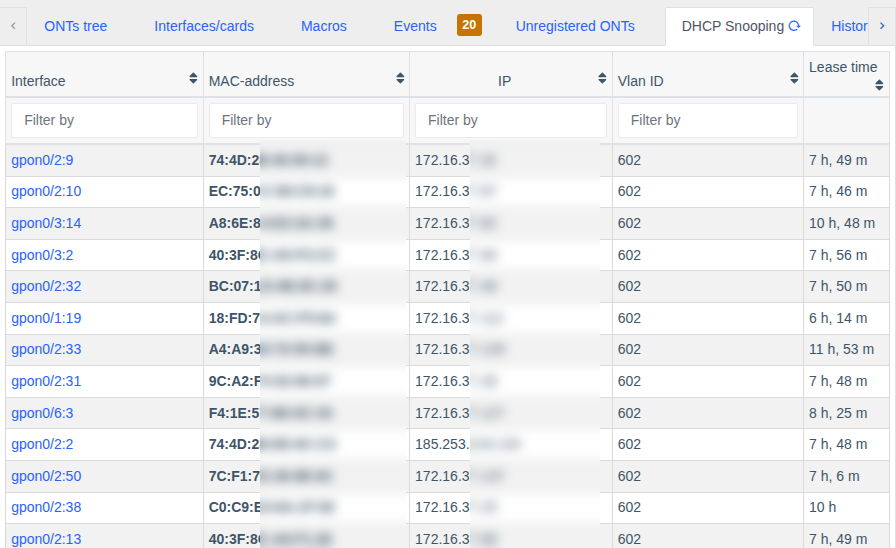Open the Macros tab
Viewport: 896px width, 548px height.
pyautogui.click(x=323, y=26)
